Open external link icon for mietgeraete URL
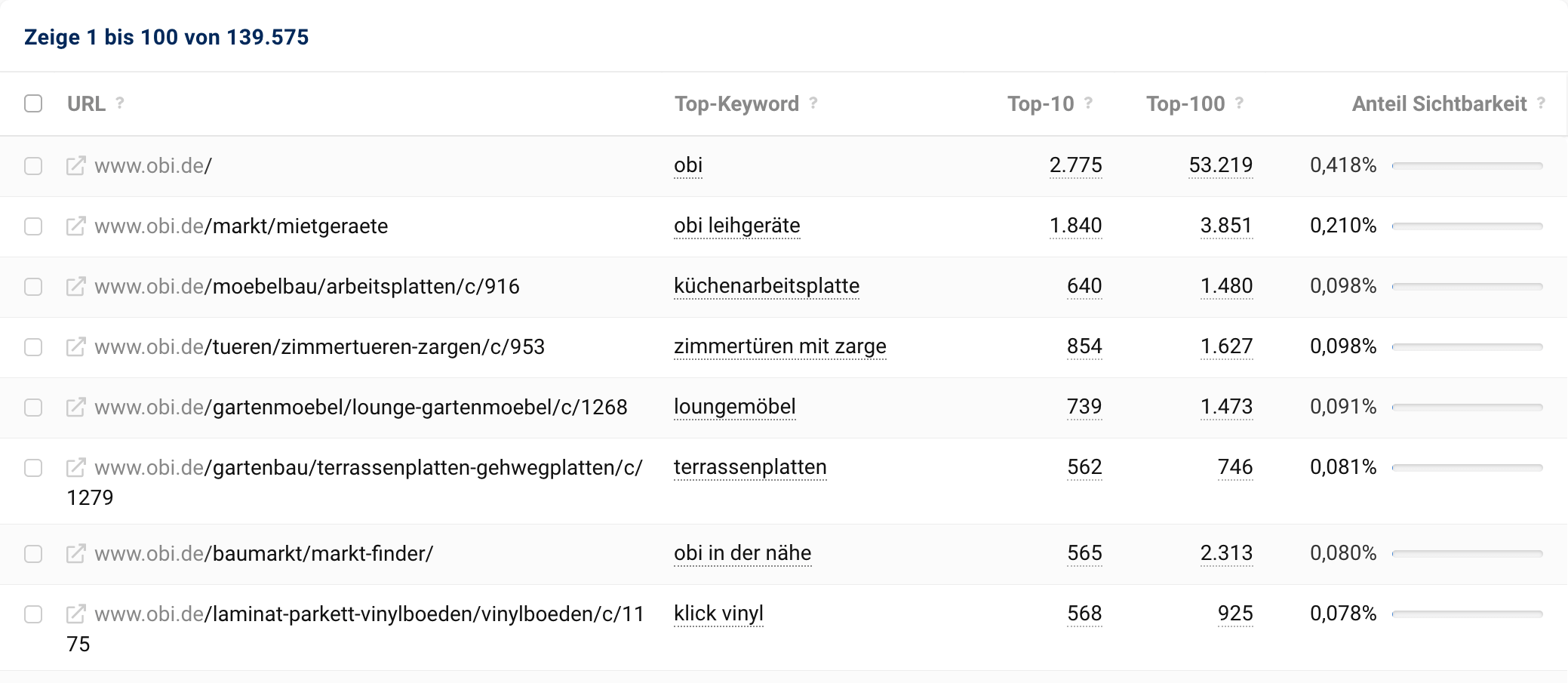This screenshot has height=683, width=1568. (x=75, y=226)
